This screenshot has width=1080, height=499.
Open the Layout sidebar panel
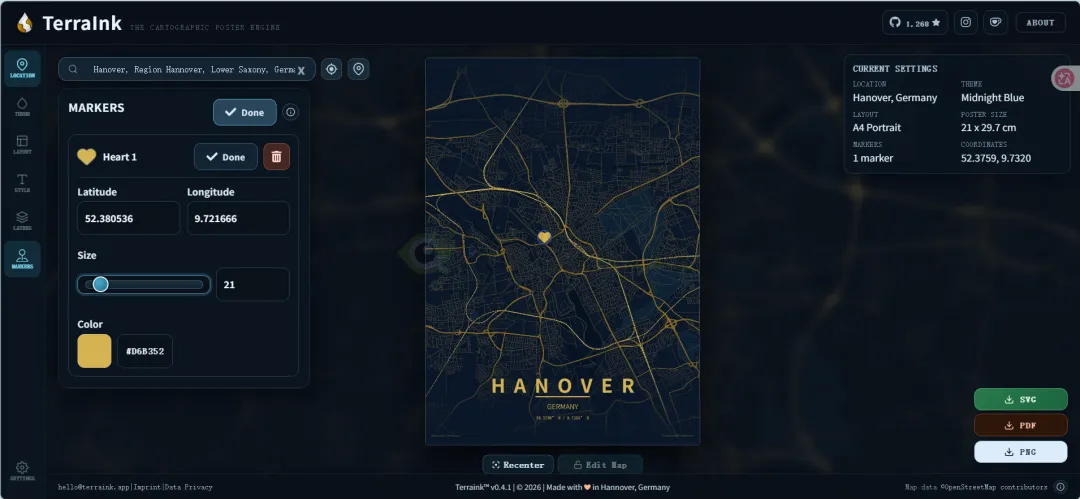click(x=22, y=145)
